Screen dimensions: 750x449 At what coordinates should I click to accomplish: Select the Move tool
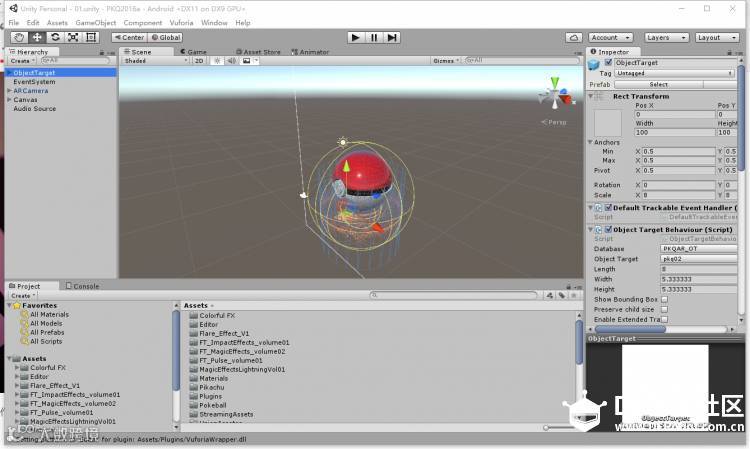point(37,37)
